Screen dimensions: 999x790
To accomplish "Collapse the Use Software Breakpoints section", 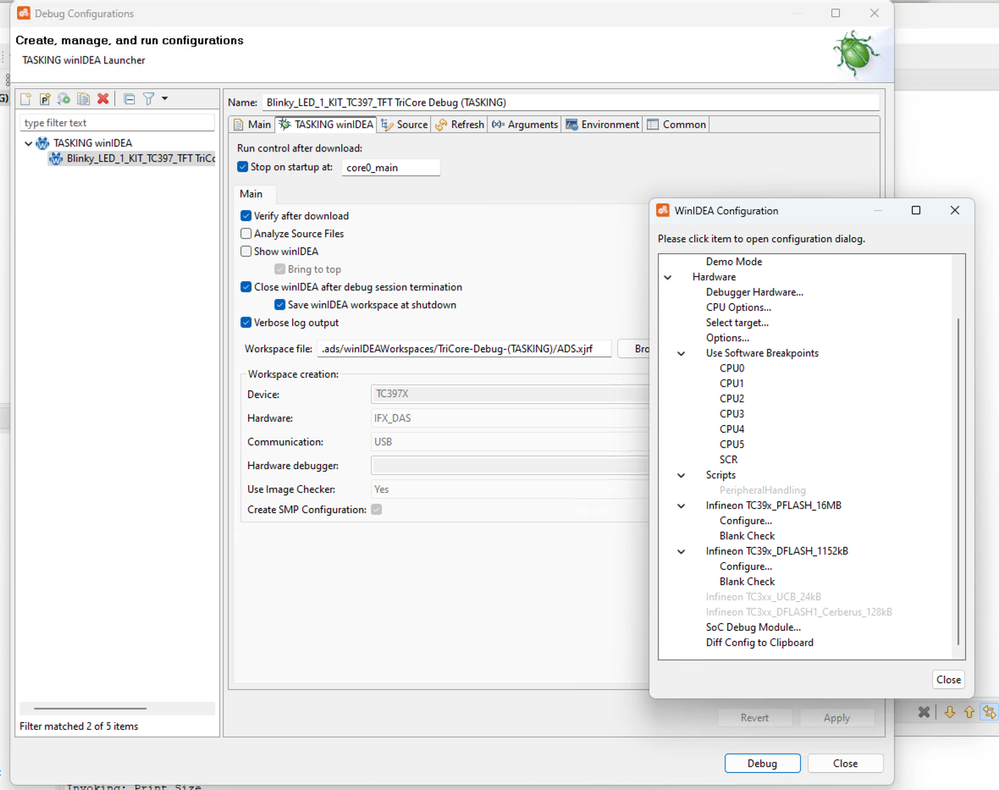I will click(x=680, y=353).
